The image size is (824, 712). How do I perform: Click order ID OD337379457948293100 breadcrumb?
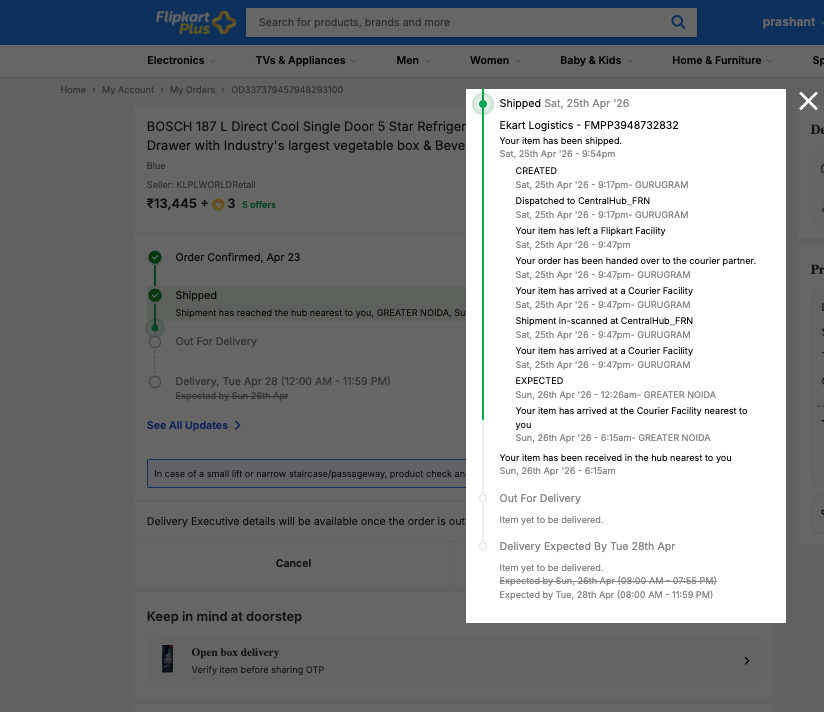[287, 90]
